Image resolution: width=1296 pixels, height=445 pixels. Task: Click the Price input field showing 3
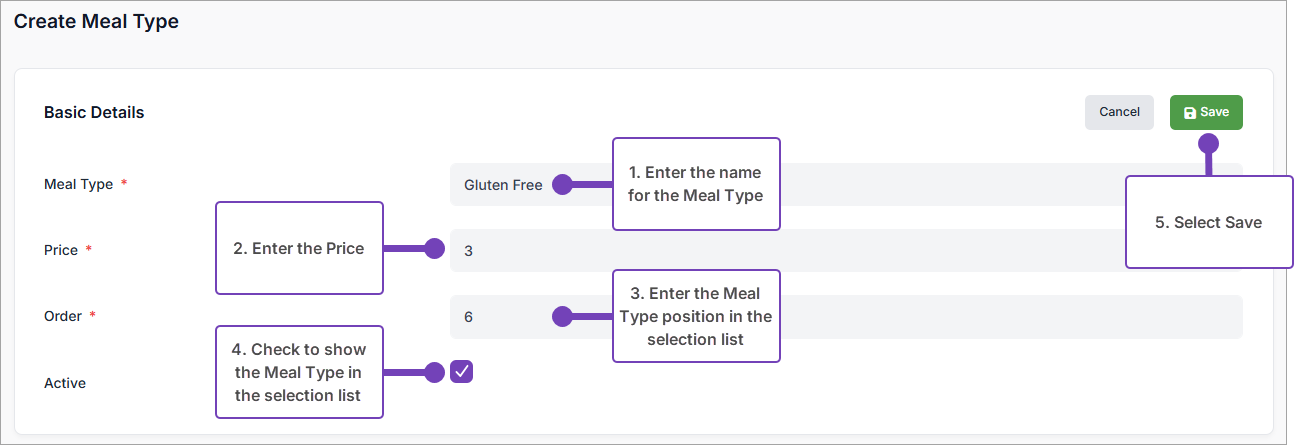click(x=780, y=251)
